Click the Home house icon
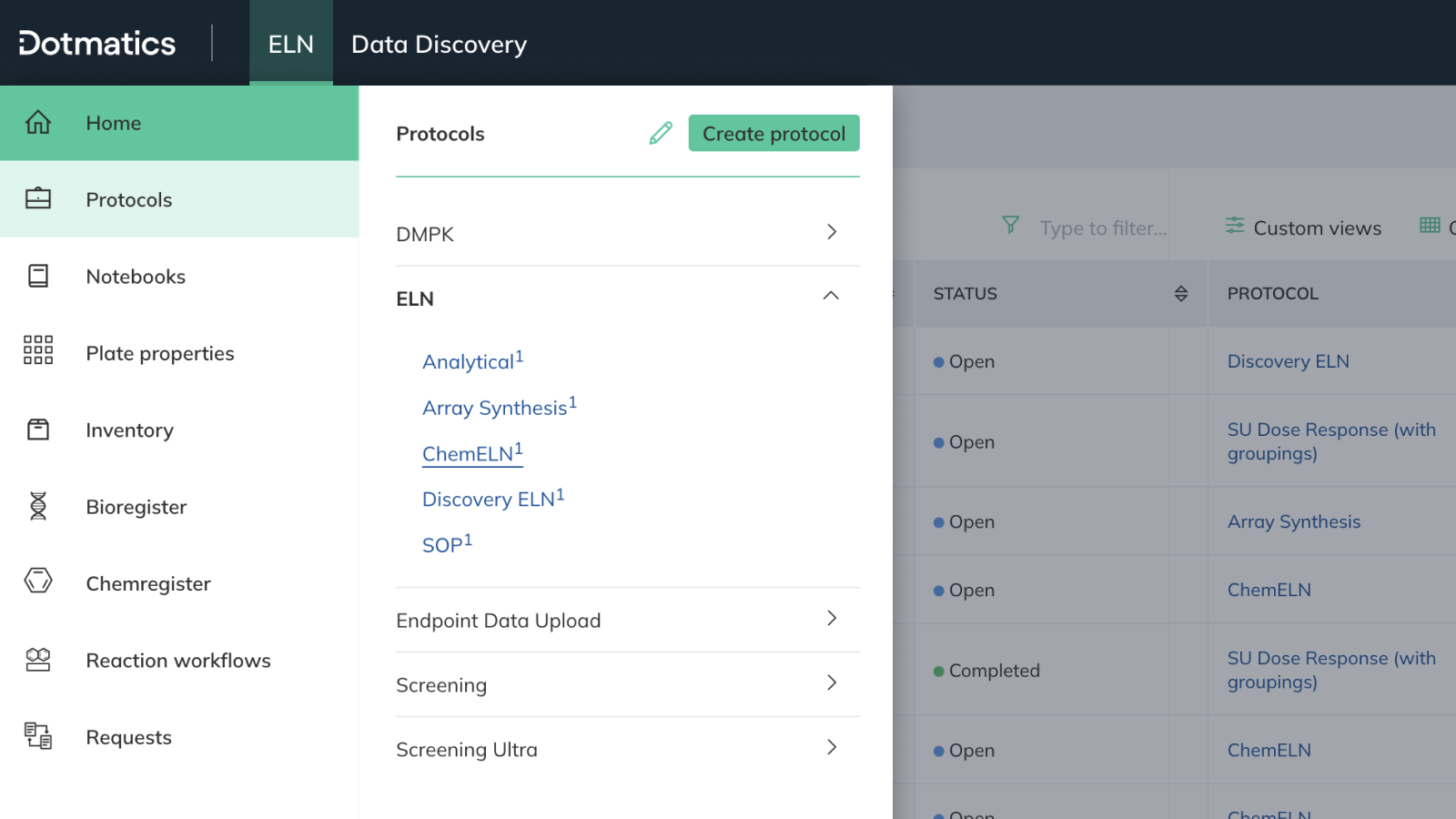 click(x=38, y=122)
